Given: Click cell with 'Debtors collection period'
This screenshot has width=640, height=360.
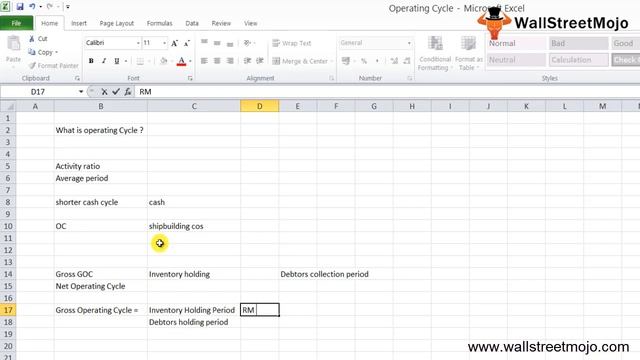Looking at the screenshot, I should pos(324,274).
